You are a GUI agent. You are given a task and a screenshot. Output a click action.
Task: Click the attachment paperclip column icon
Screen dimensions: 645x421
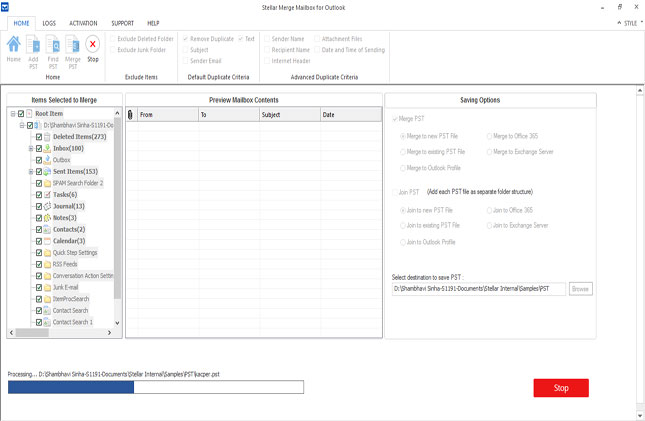coord(130,114)
